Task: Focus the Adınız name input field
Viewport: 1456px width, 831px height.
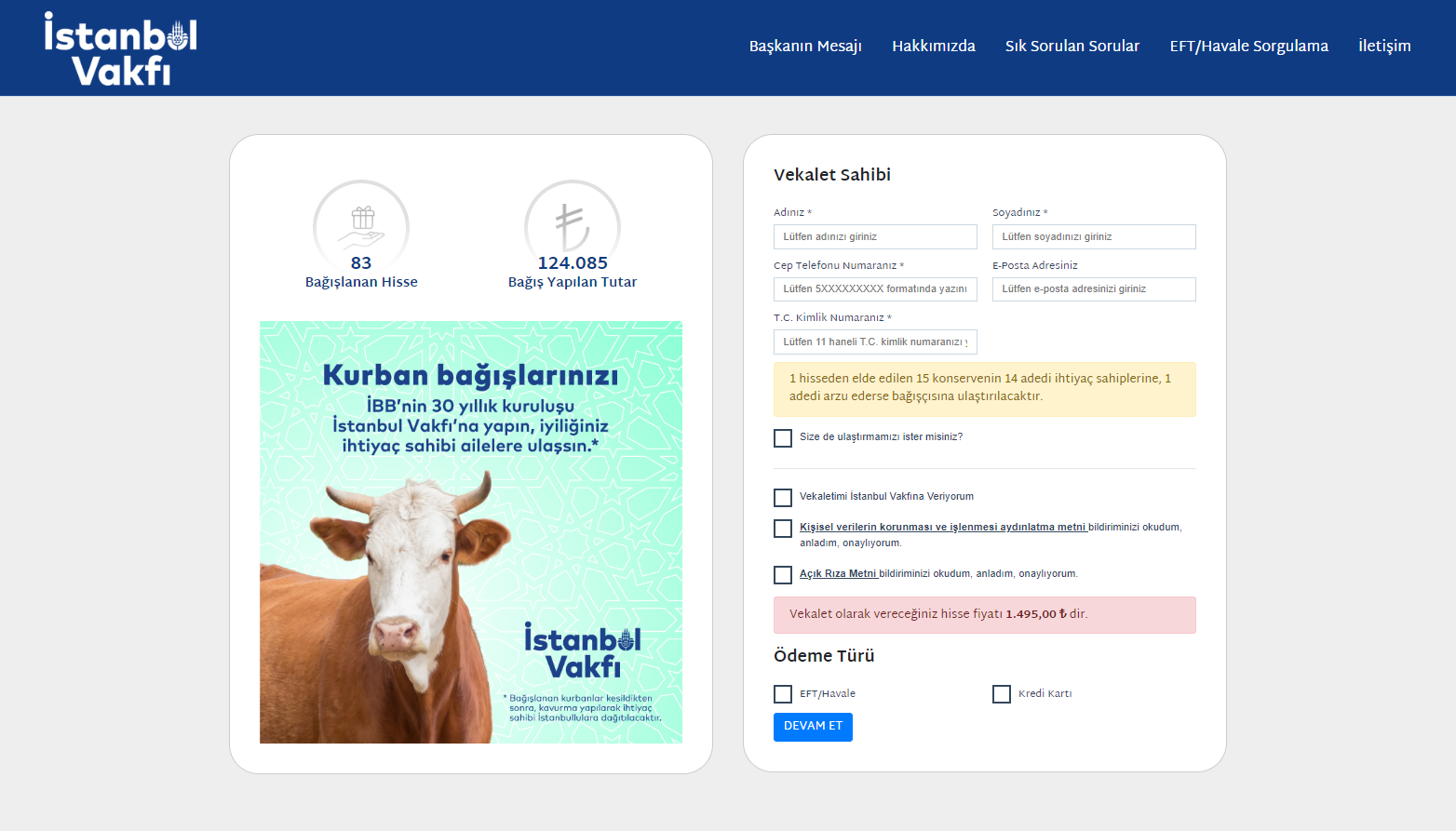Action: pyautogui.click(x=875, y=237)
